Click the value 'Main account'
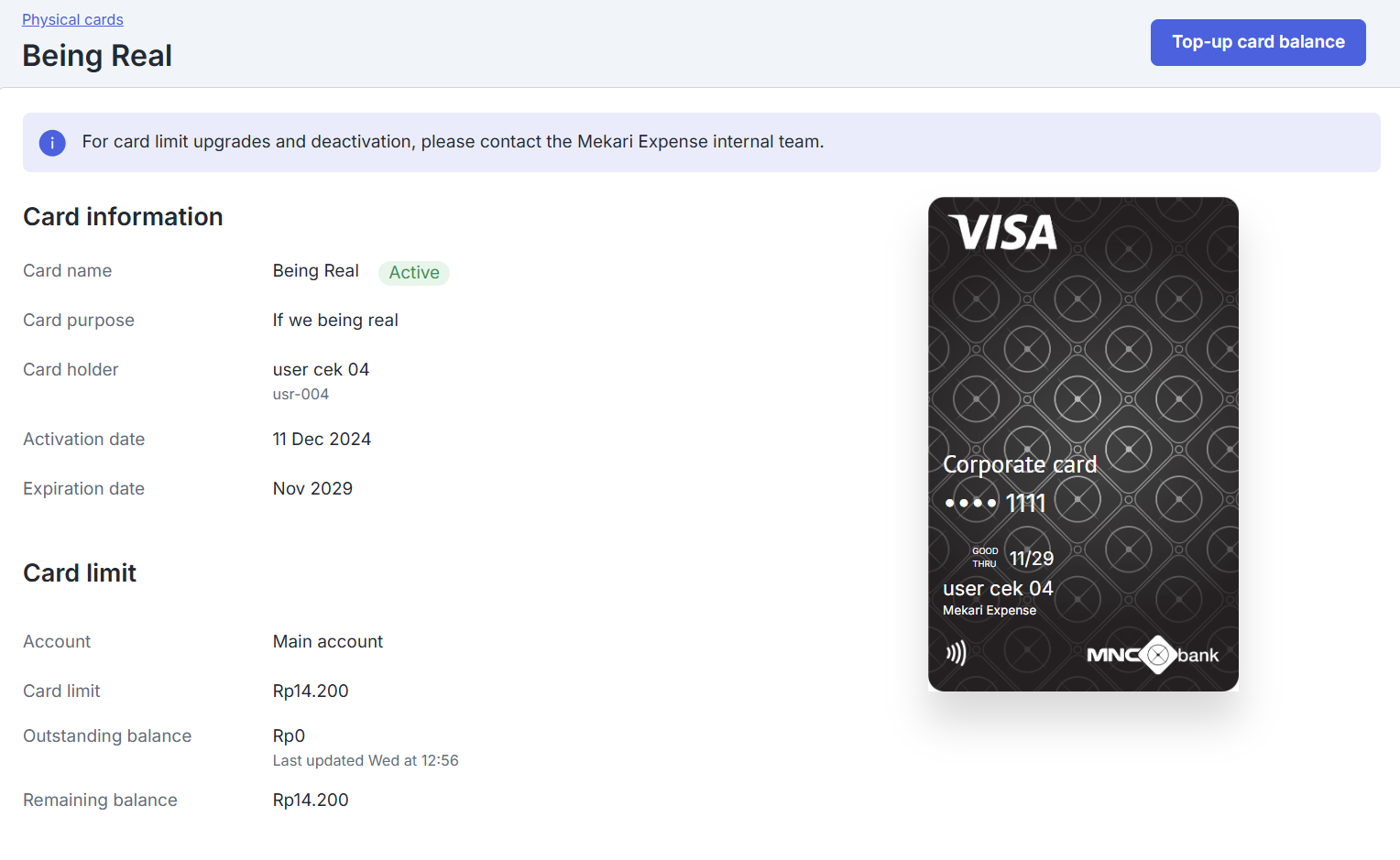 coord(328,642)
